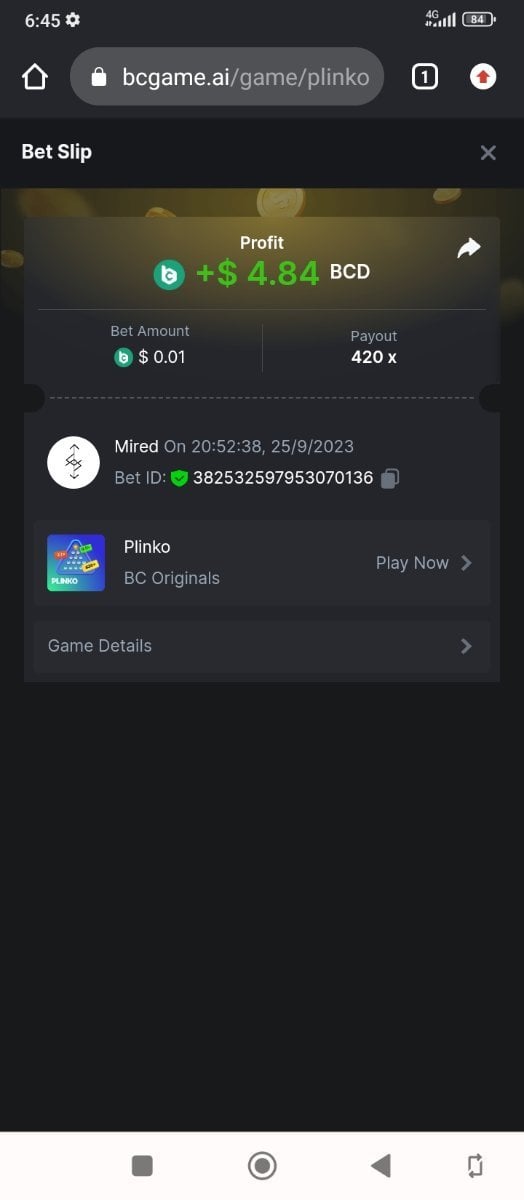Tap the lock icon in address bar
524x1200 pixels.
tap(98, 77)
